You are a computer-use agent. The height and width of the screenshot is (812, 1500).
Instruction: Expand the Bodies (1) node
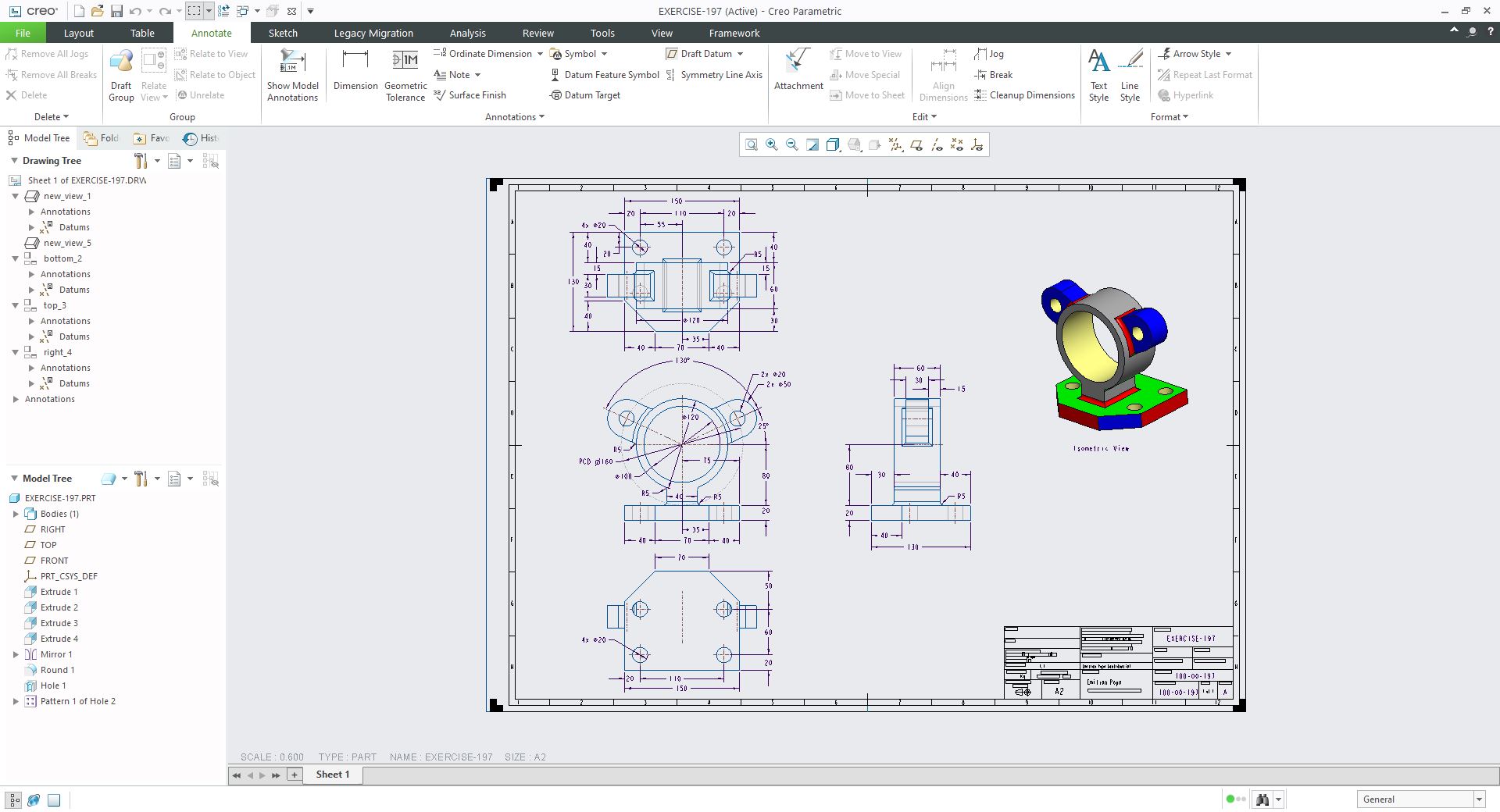click(16, 514)
